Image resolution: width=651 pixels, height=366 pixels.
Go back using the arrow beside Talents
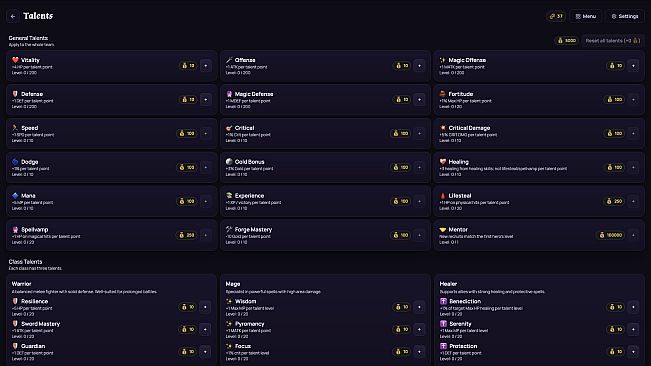tap(13, 16)
